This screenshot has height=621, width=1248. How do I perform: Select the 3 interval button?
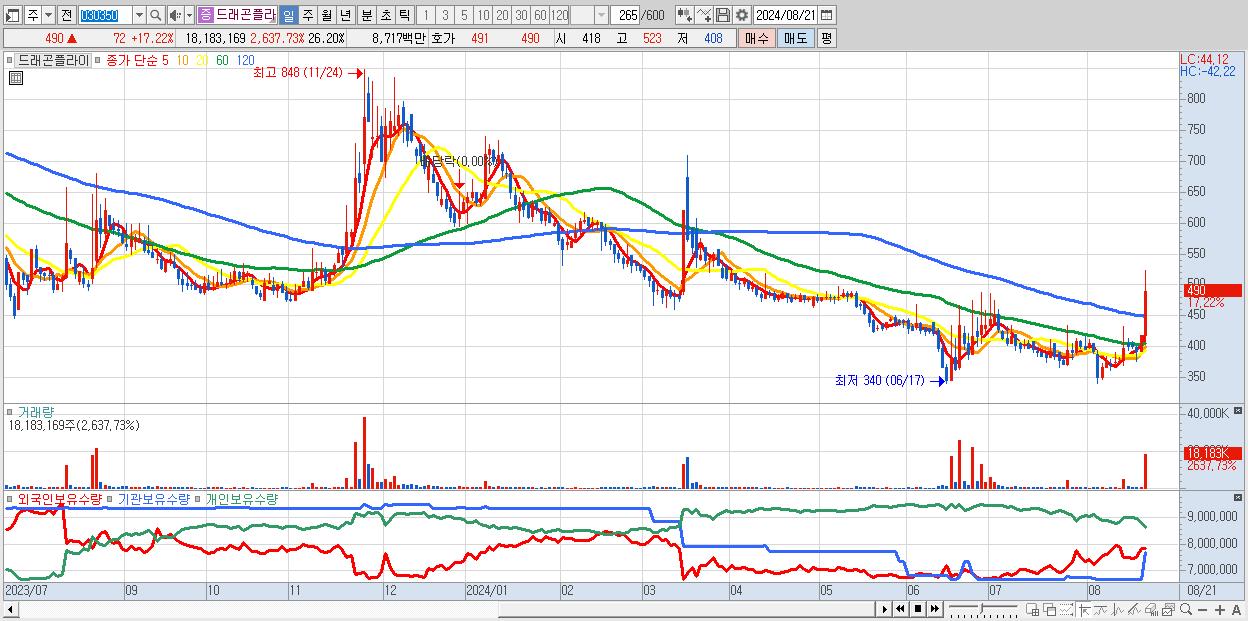[x=445, y=15]
